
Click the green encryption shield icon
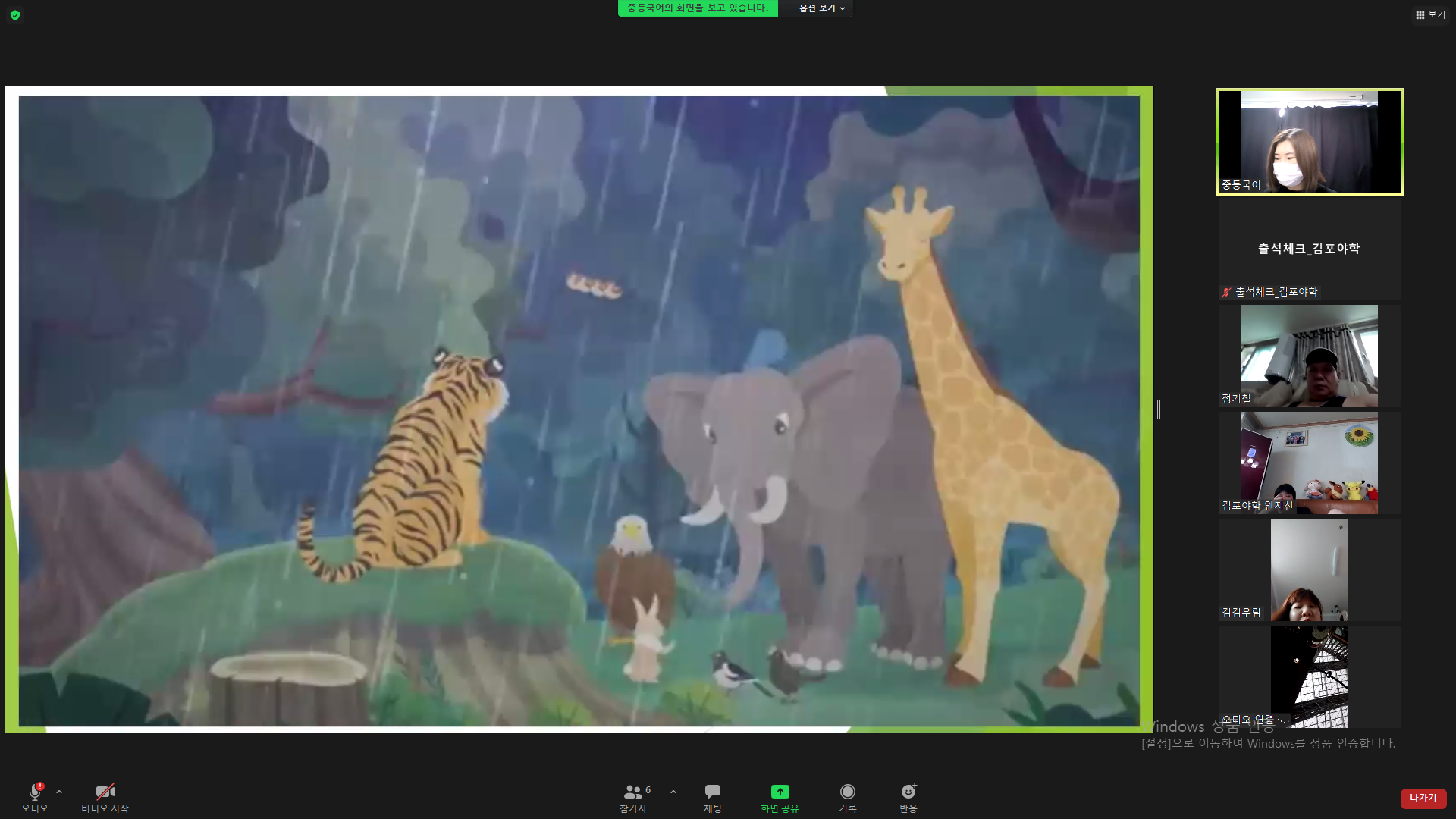point(15,15)
